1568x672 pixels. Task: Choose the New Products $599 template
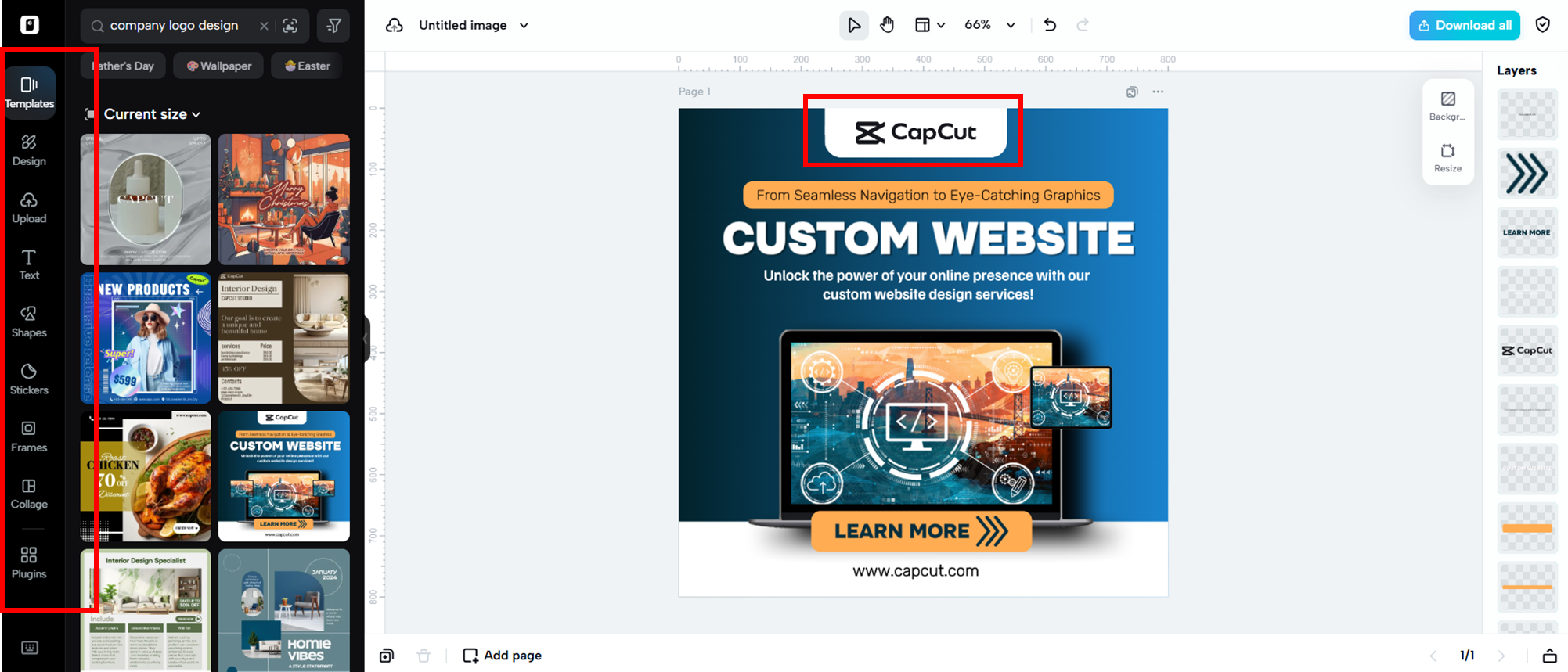tap(146, 338)
